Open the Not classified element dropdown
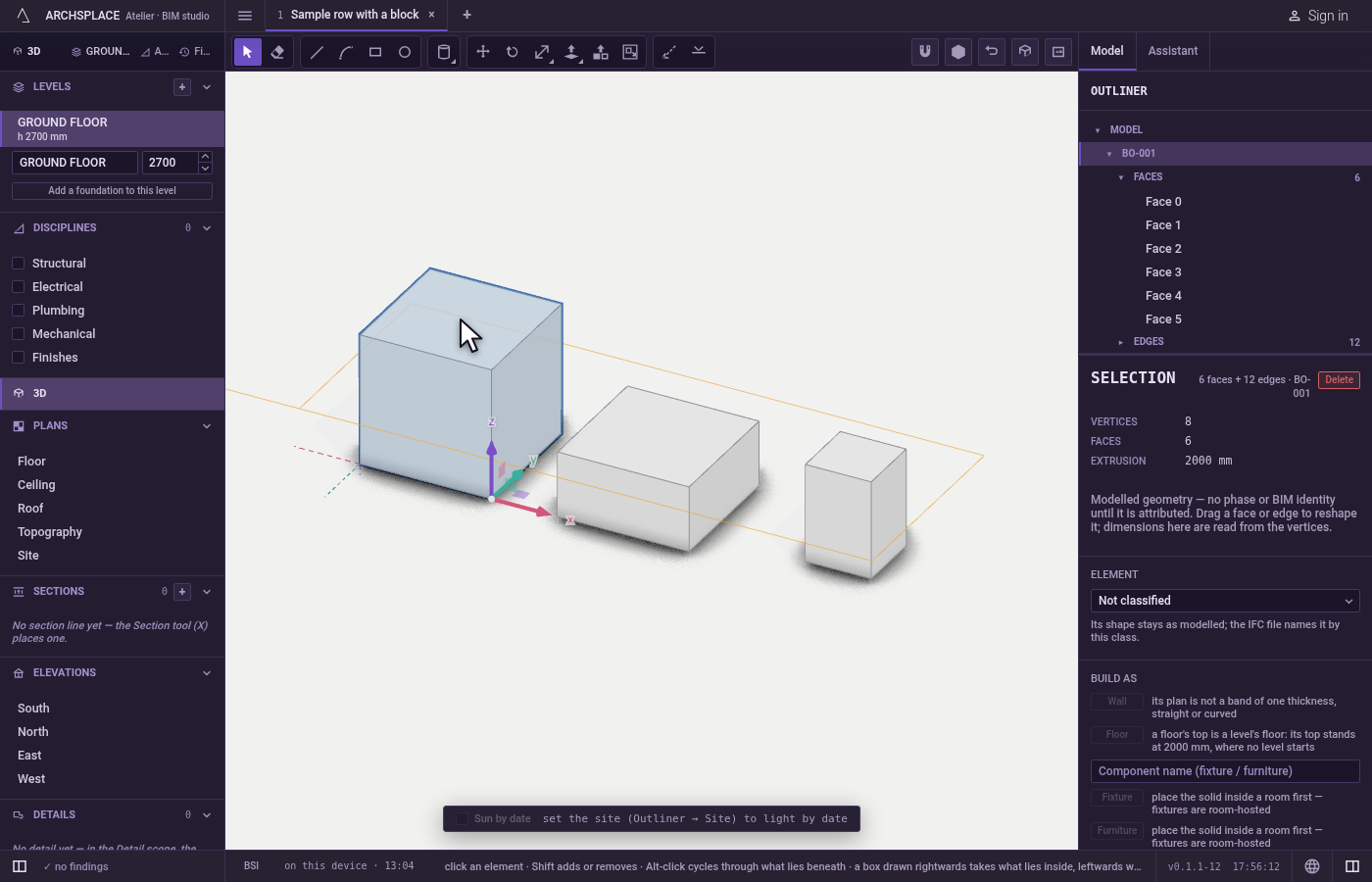1372x882 pixels. tap(1225, 601)
